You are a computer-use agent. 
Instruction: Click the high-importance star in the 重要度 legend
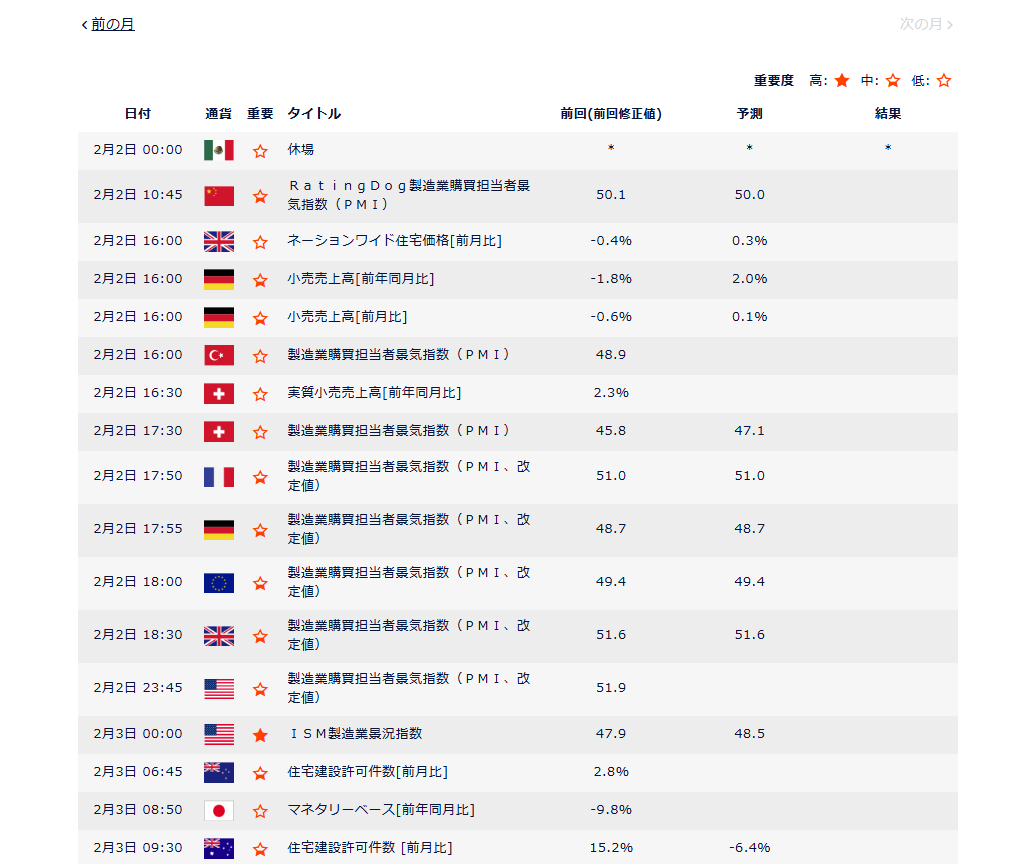point(842,81)
